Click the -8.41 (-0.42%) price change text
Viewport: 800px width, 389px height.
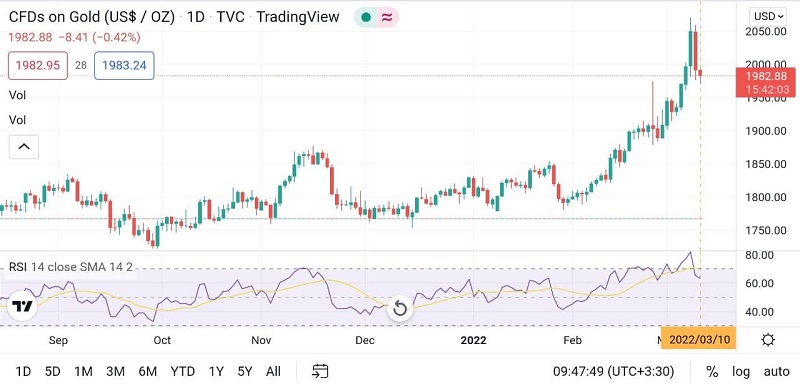click(99, 37)
